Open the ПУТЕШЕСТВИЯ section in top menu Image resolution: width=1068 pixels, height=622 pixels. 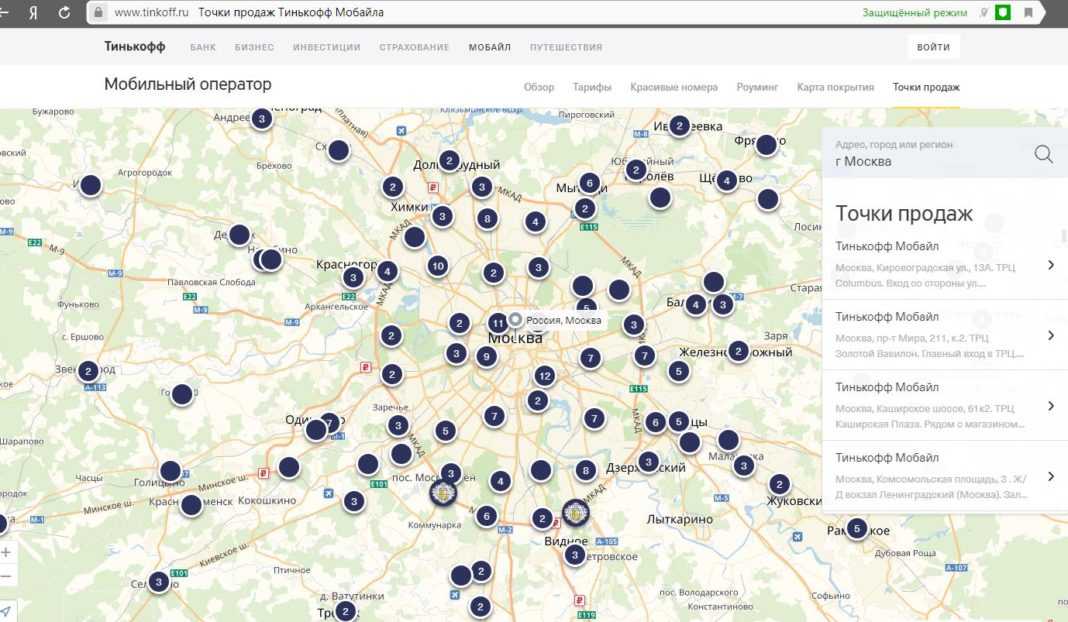(566, 47)
